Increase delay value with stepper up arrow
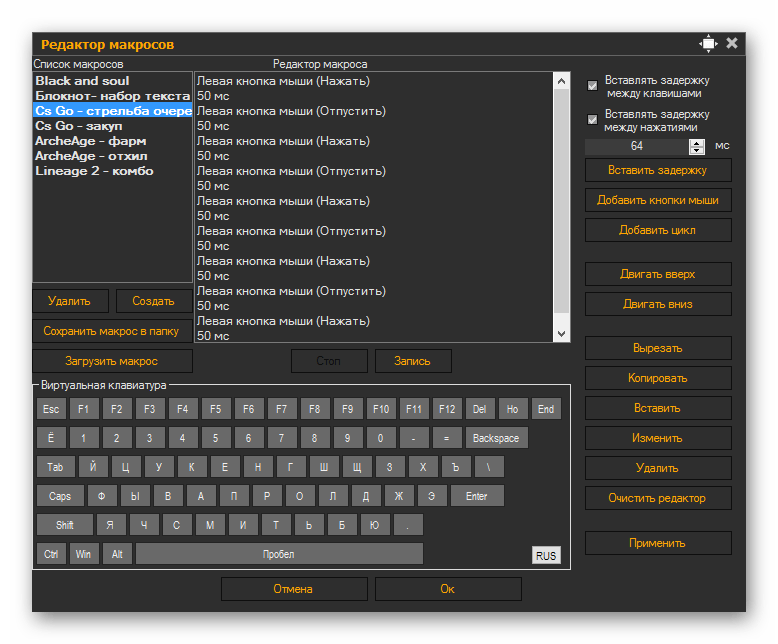 coord(697,143)
